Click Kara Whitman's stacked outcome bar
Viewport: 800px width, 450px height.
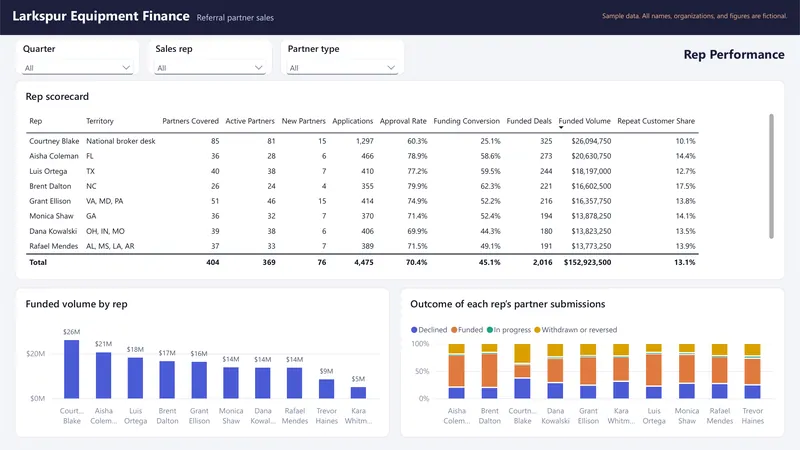tap(621, 371)
